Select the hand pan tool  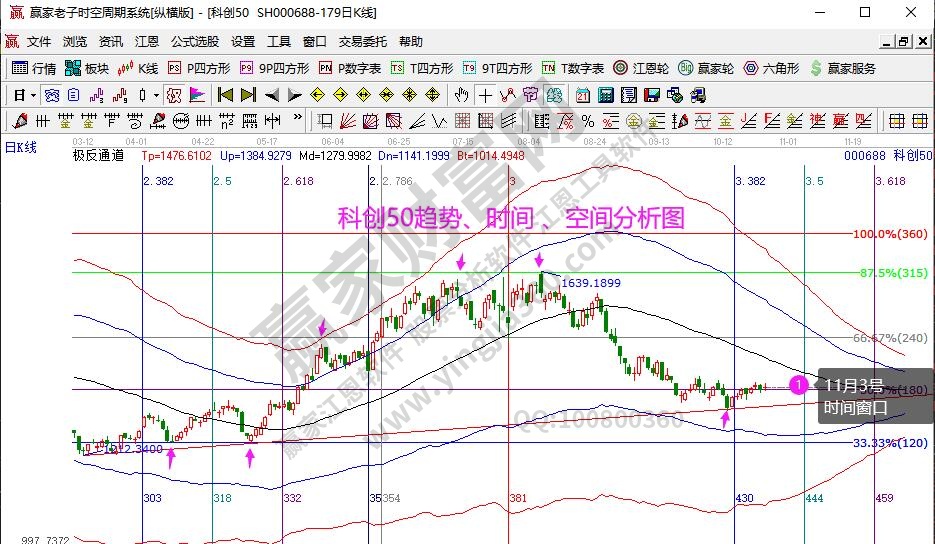tap(461, 95)
